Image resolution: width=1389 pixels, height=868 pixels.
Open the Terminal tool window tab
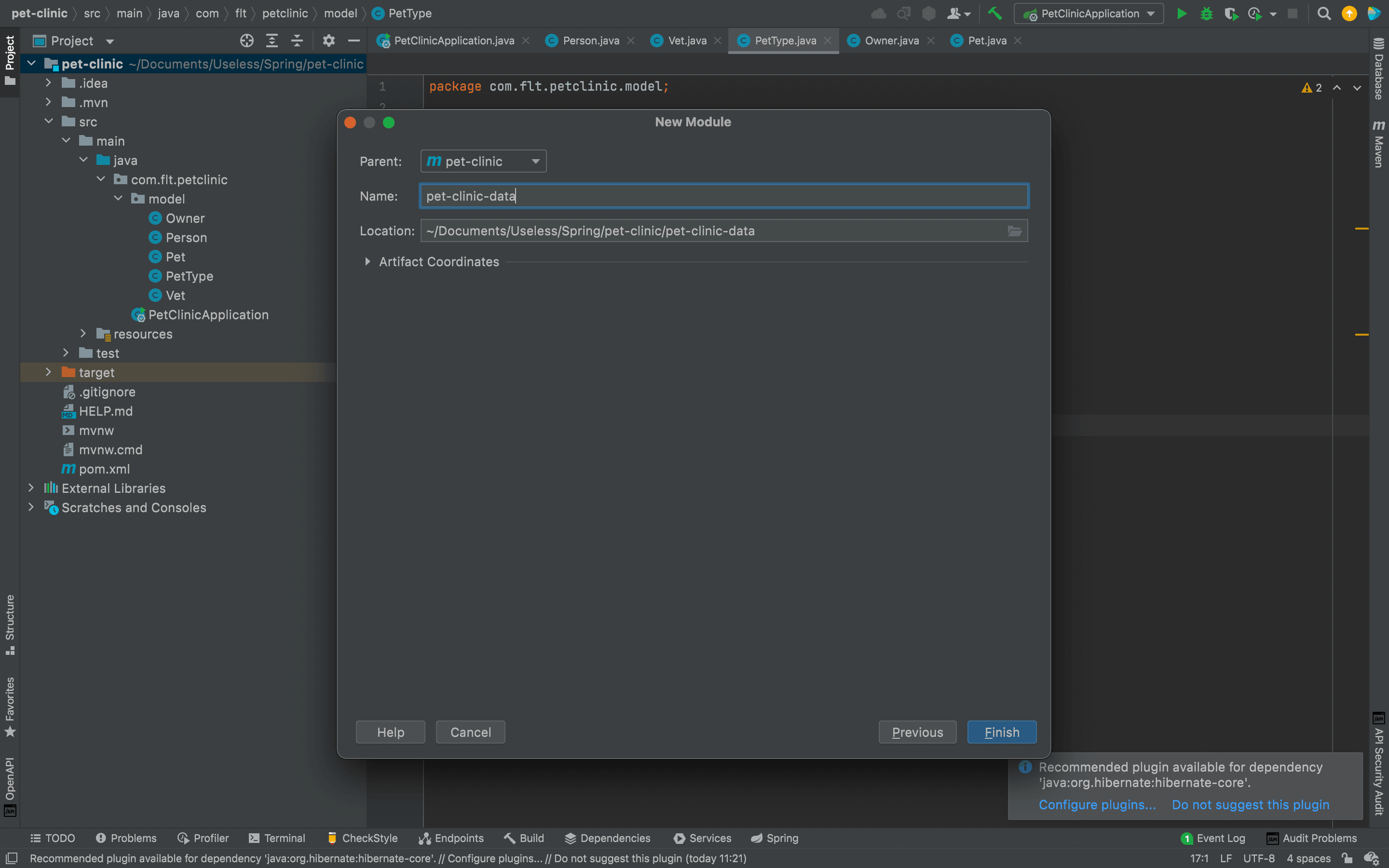pyautogui.click(x=277, y=838)
